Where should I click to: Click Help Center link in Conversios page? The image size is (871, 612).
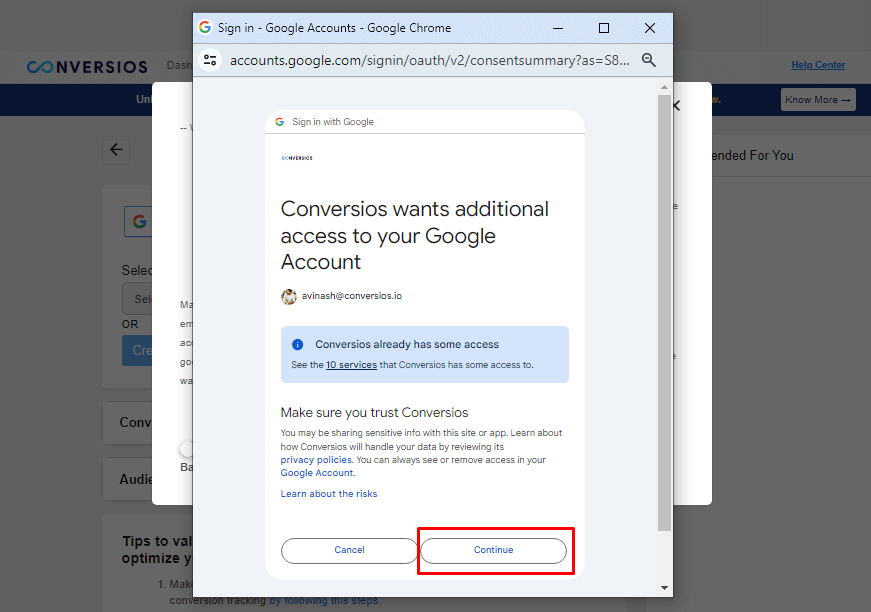818,65
